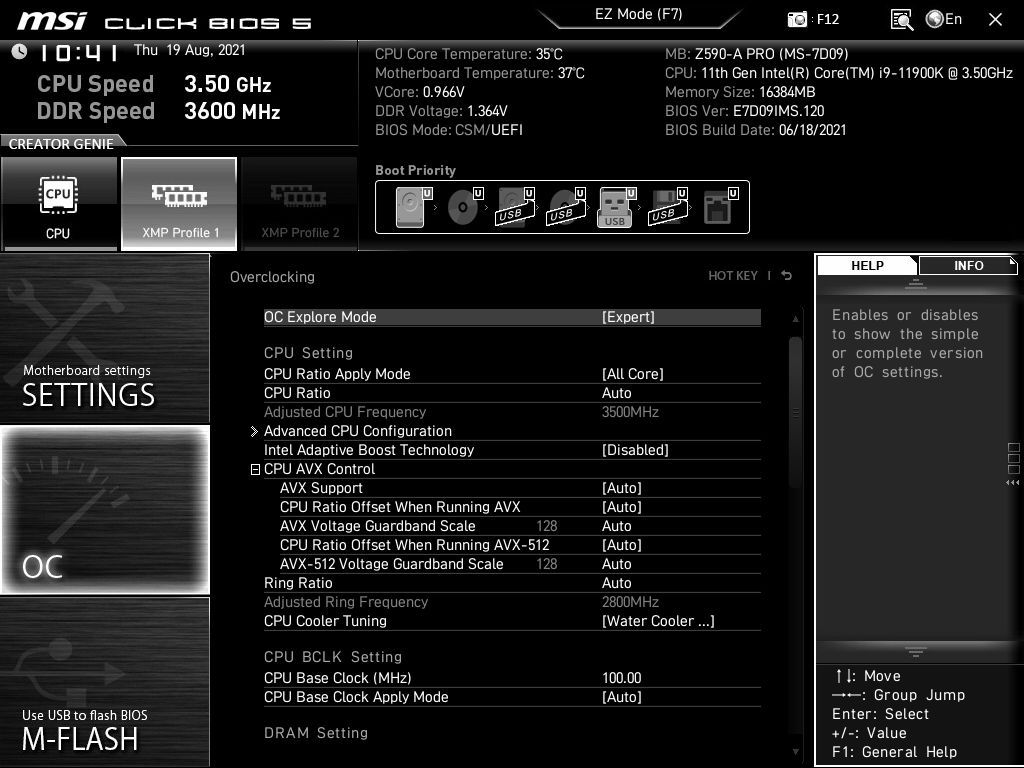Go back with the return arrow icon

787,276
